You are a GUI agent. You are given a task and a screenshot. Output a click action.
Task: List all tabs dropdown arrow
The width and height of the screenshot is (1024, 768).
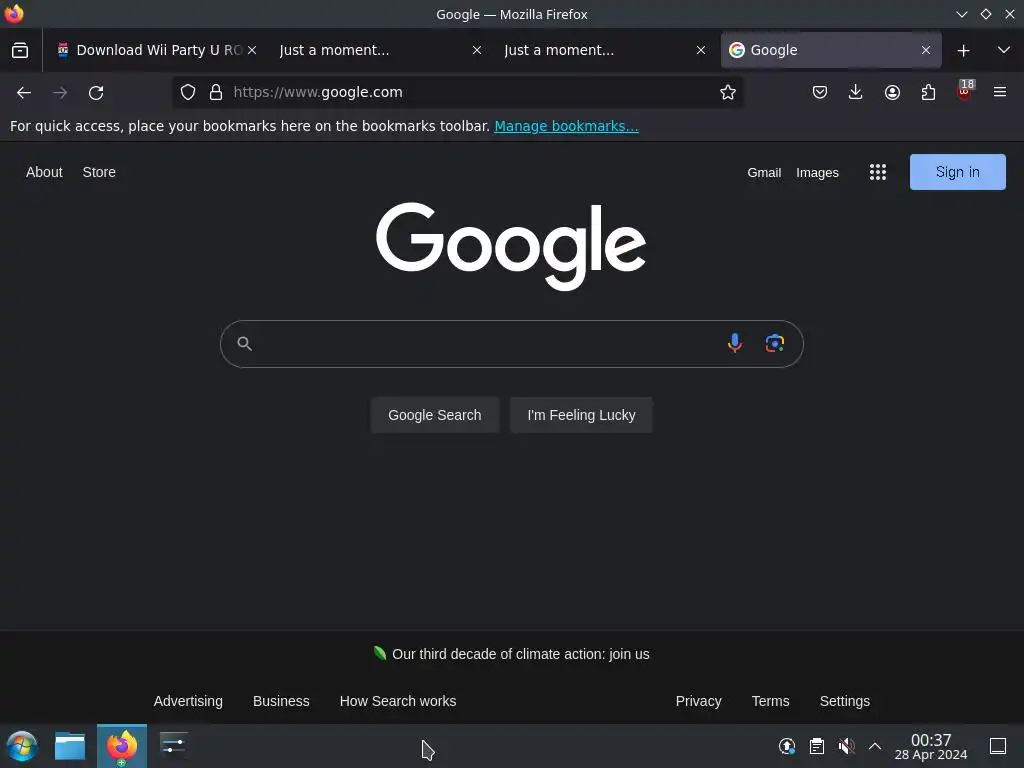pos(1004,50)
